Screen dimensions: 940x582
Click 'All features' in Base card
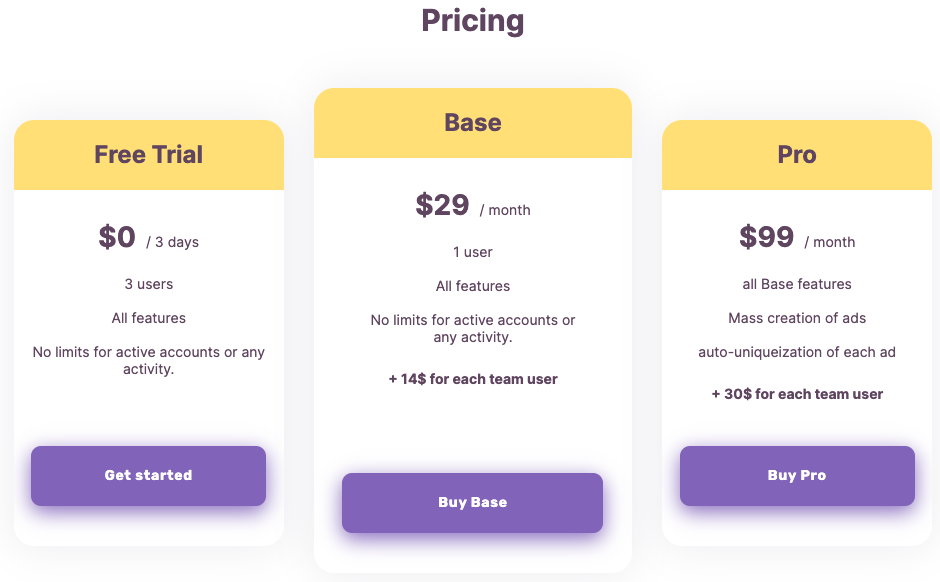point(473,286)
